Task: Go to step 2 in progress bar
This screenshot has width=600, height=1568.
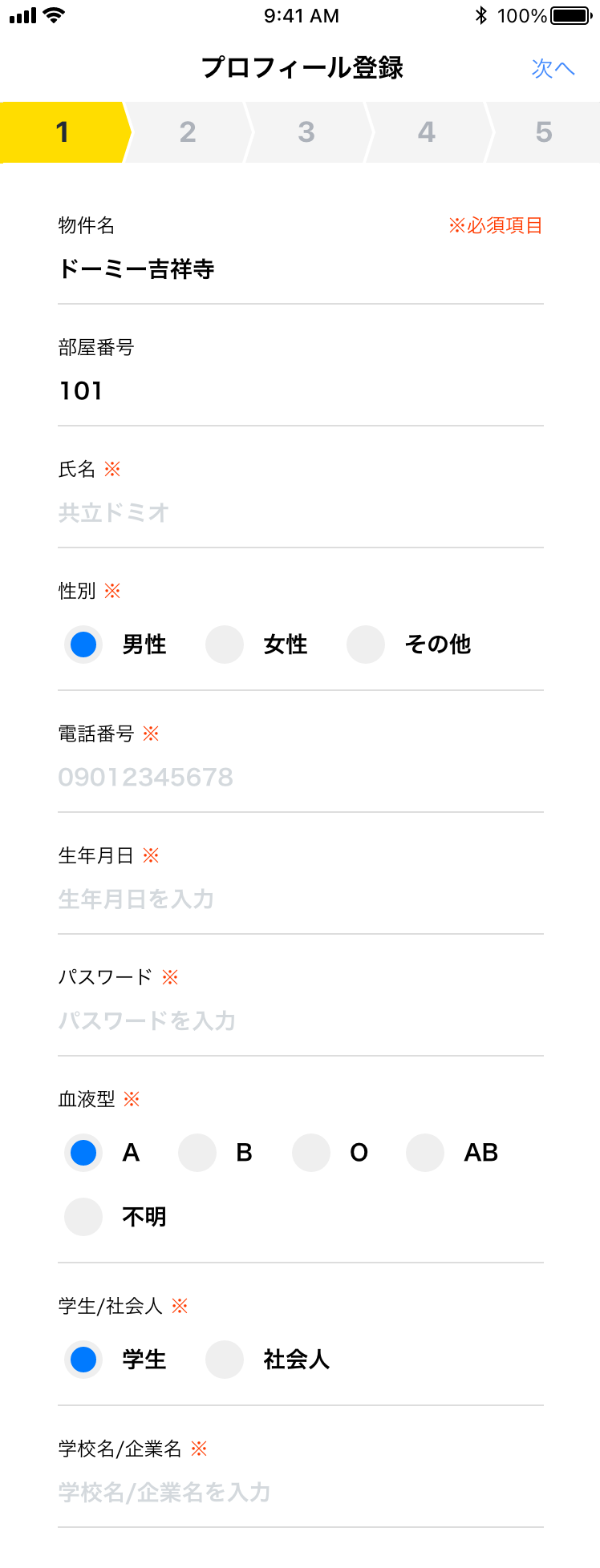Action: pyautogui.click(x=188, y=132)
